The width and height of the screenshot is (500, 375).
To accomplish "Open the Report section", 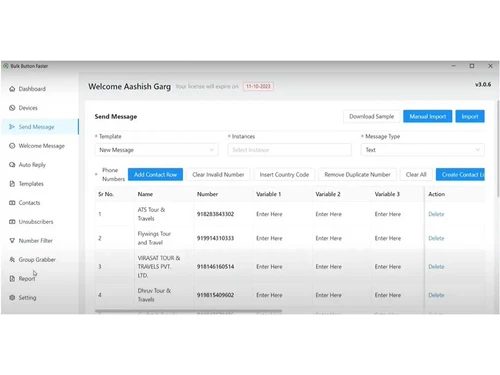I will point(27,279).
